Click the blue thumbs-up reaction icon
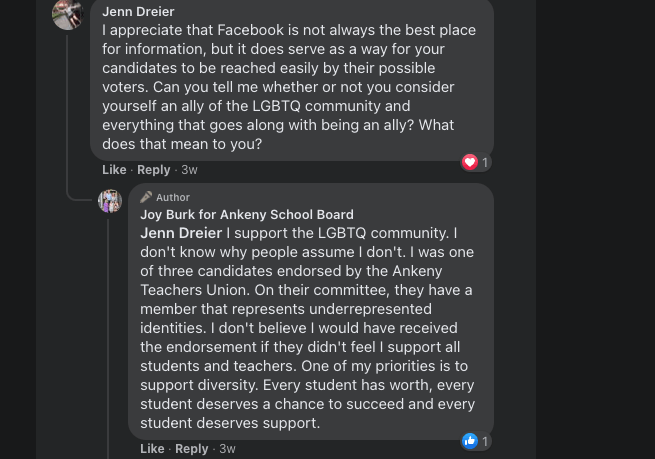Screen dimensions: 655x459 470,441
